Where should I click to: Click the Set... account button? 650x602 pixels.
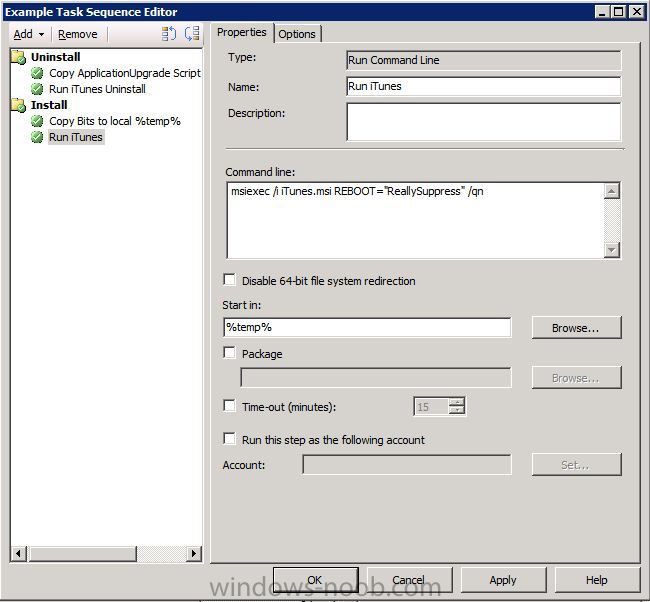(576, 465)
